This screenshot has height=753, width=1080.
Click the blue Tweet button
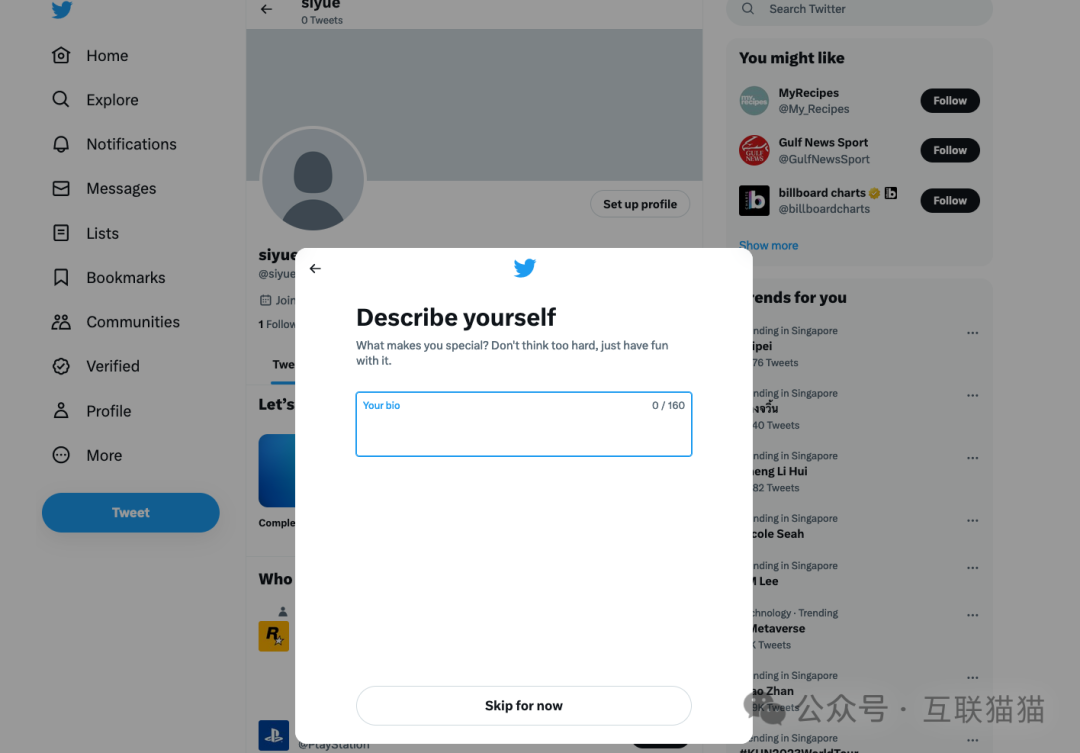(x=131, y=513)
